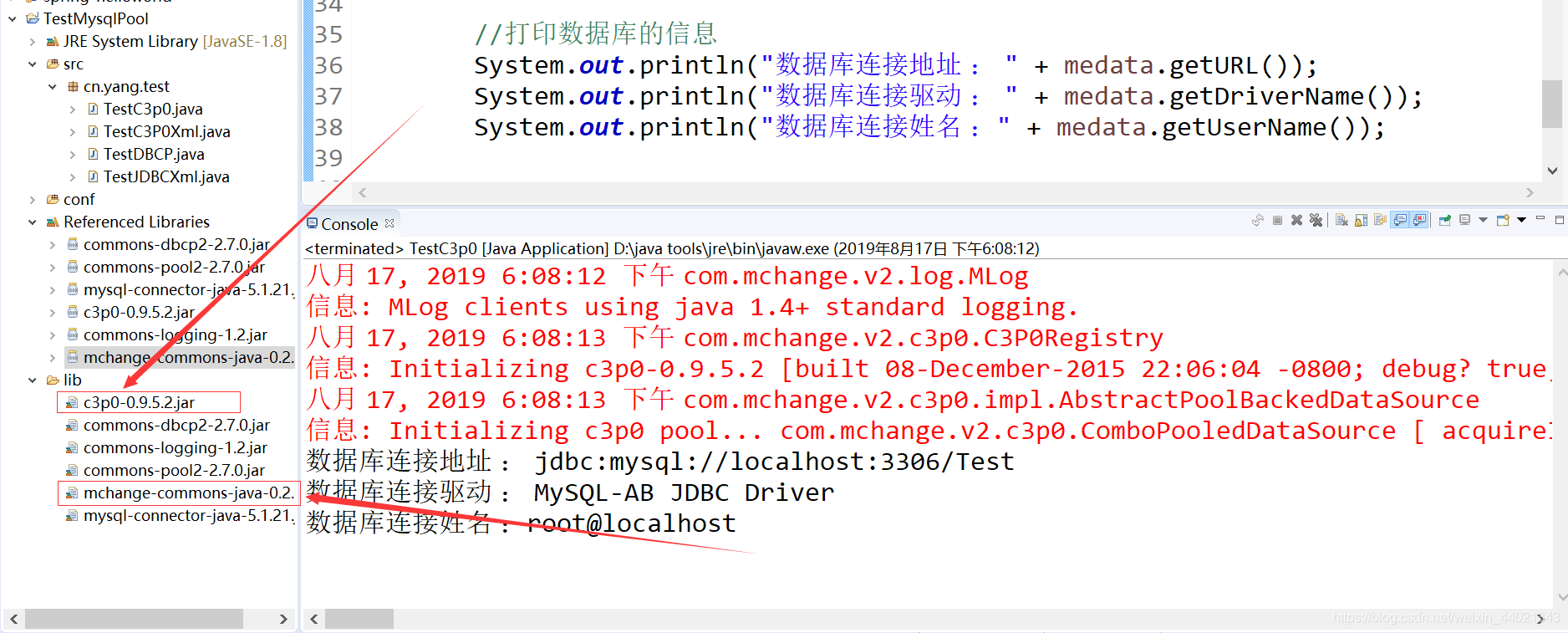Image resolution: width=1568 pixels, height=633 pixels.
Task: Expand the TestC3p0.java node arrow
Action: 72,109
